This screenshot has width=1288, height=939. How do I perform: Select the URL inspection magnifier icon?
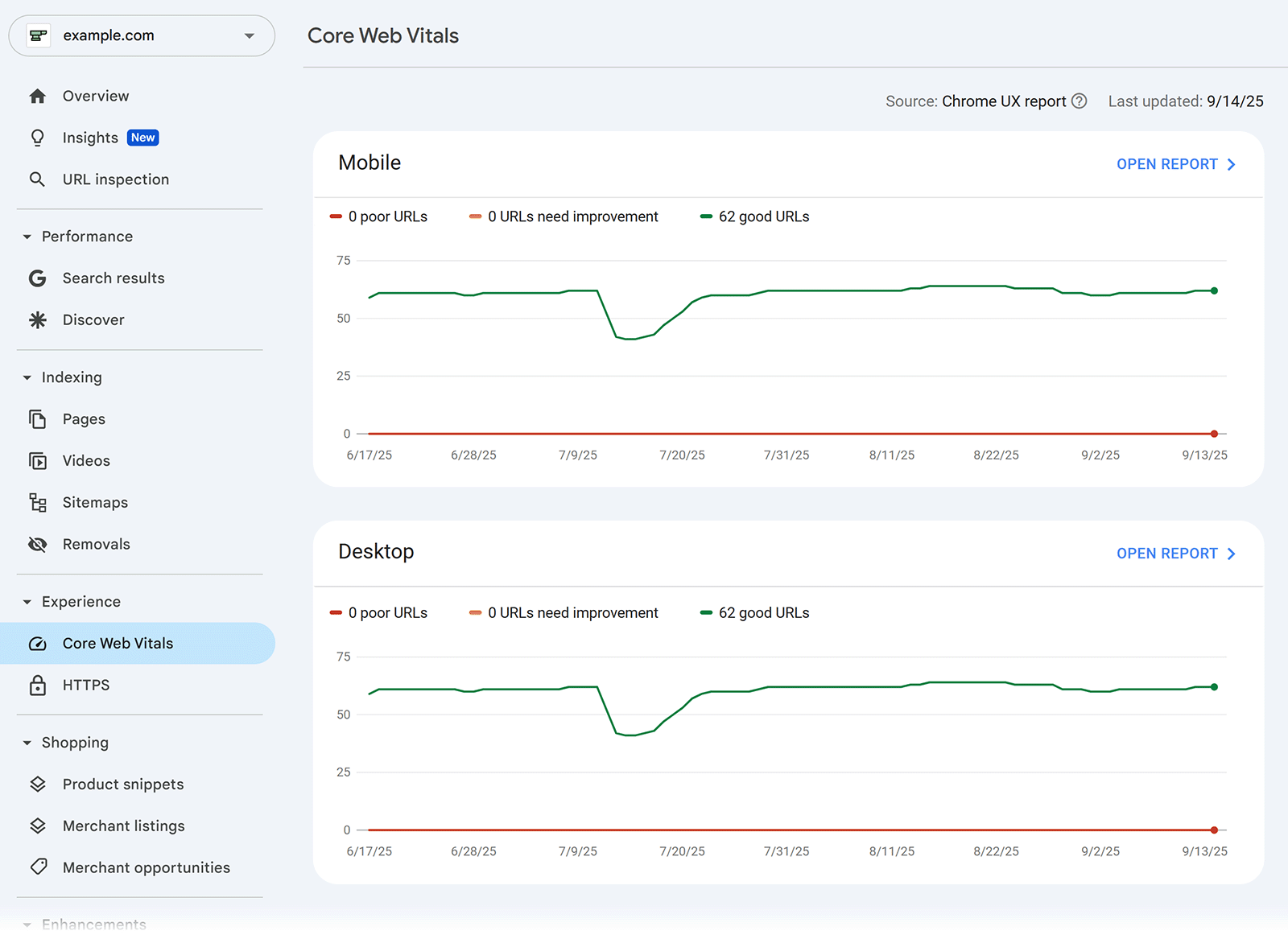pyautogui.click(x=37, y=179)
